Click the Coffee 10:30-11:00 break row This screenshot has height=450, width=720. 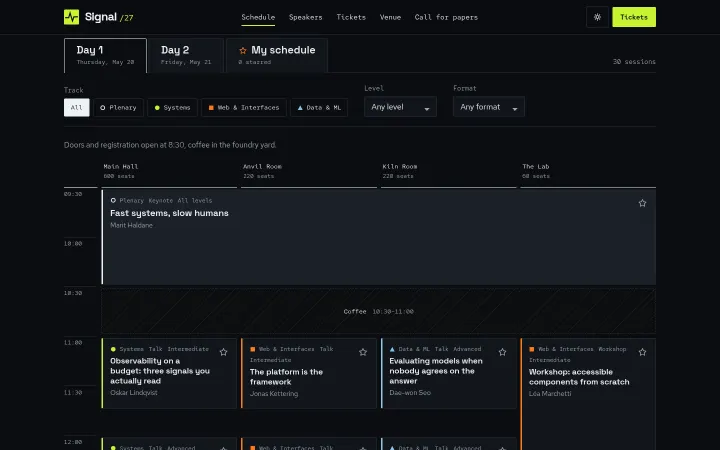(x=378, y=311)
